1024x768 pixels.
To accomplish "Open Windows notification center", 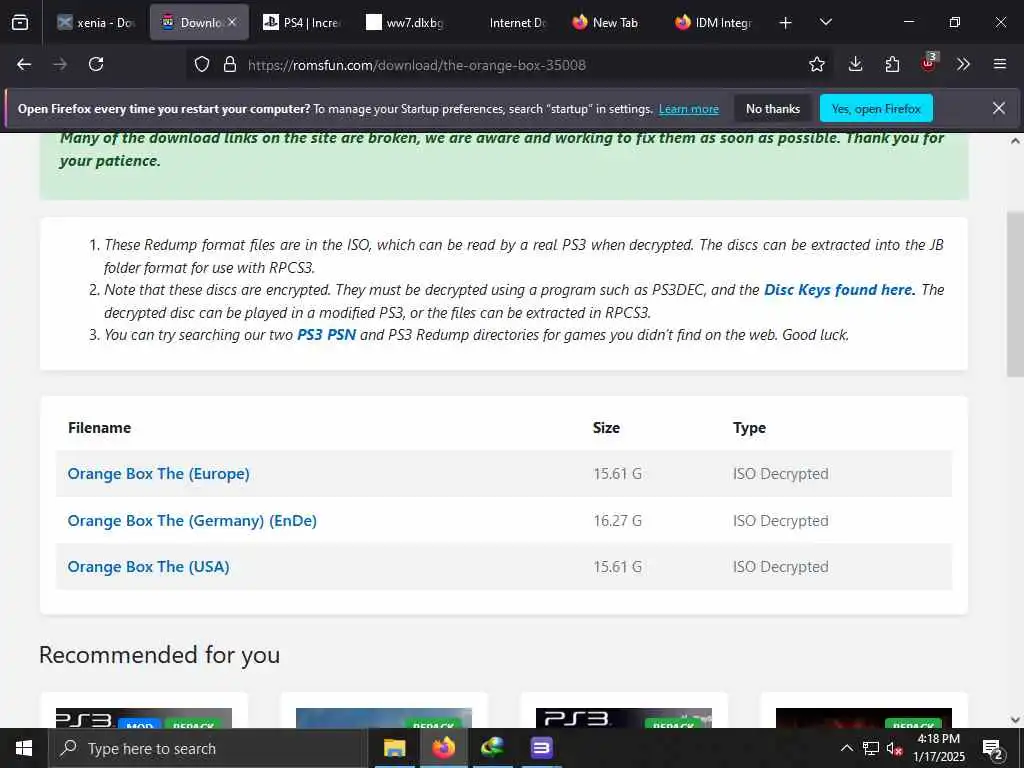I will (993, 749).
